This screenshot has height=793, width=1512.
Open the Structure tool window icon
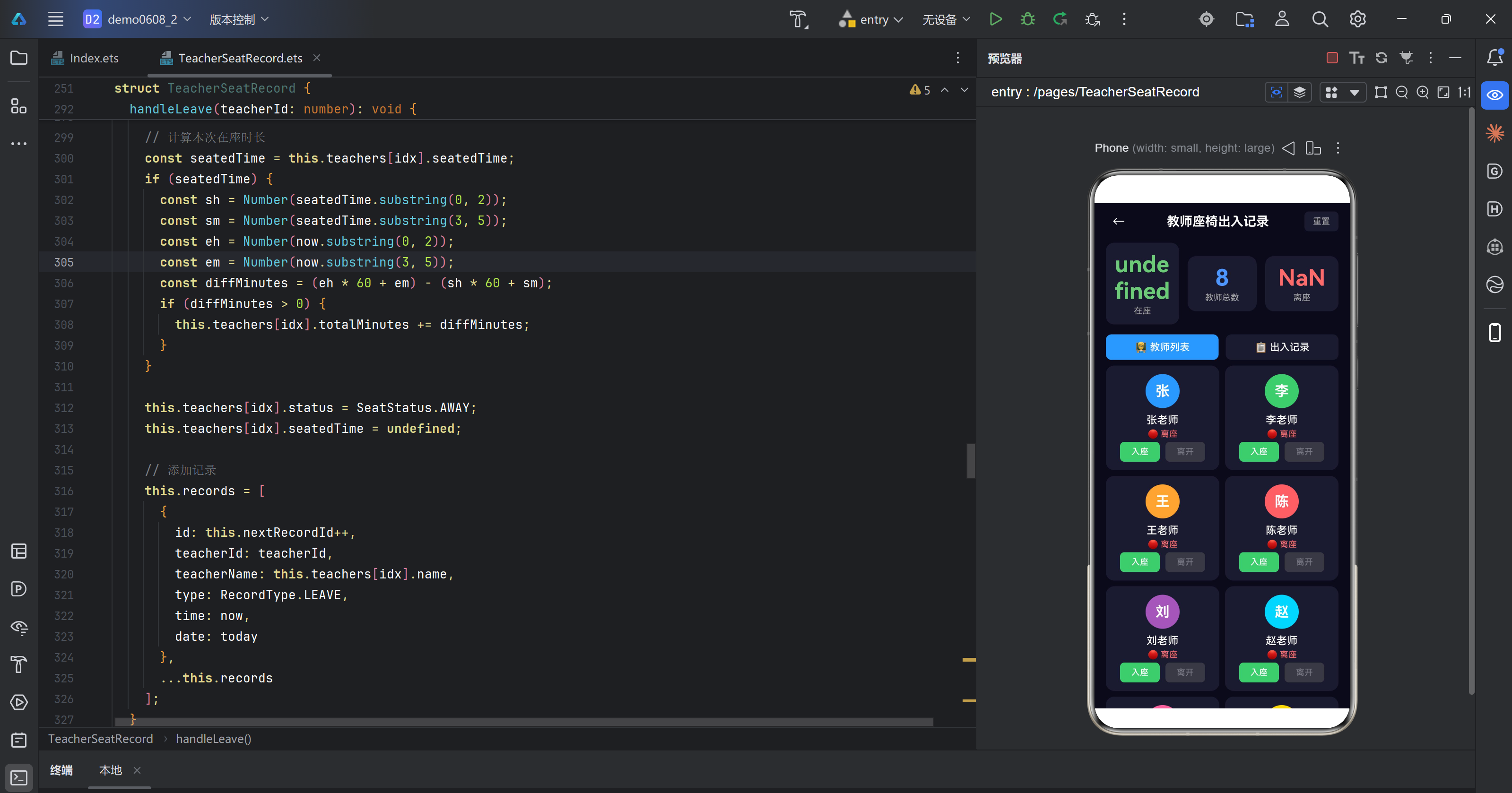[x=19, y=106]
